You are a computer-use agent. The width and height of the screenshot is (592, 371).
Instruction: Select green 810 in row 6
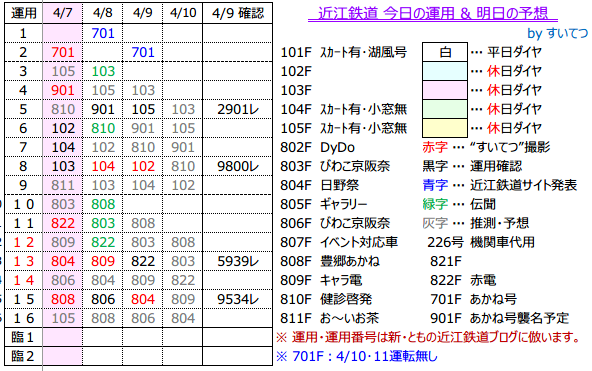(103, 128)
